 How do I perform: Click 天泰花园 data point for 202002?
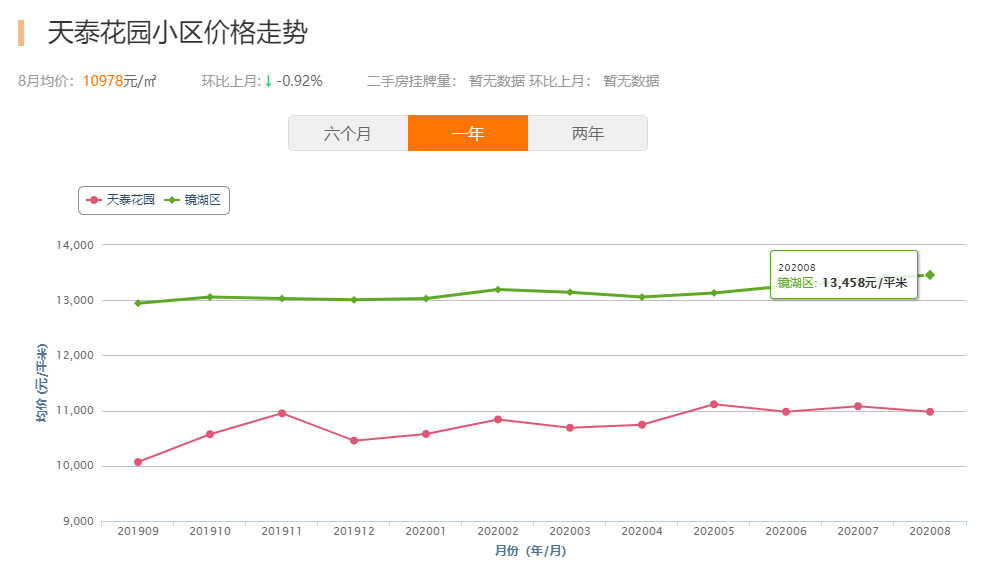pyautogui.click(x=498, y=419)
